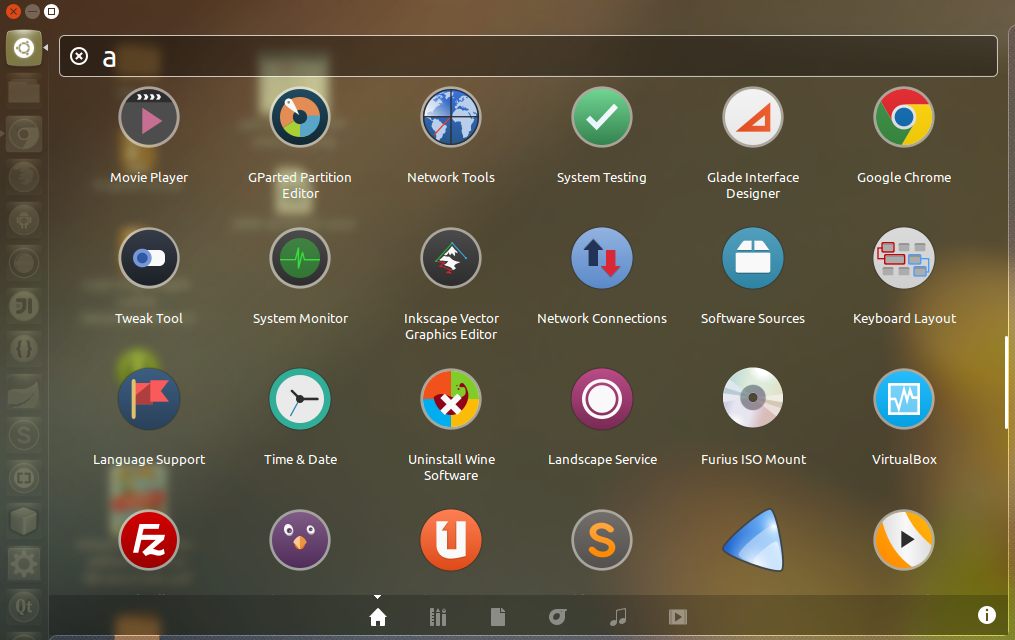Image resolution: width=1015 pixels, height=640 pixels.
Task: Open Inkscape Vector Graphics Editor
Action: pyautogui.click(x=450, y=257)
